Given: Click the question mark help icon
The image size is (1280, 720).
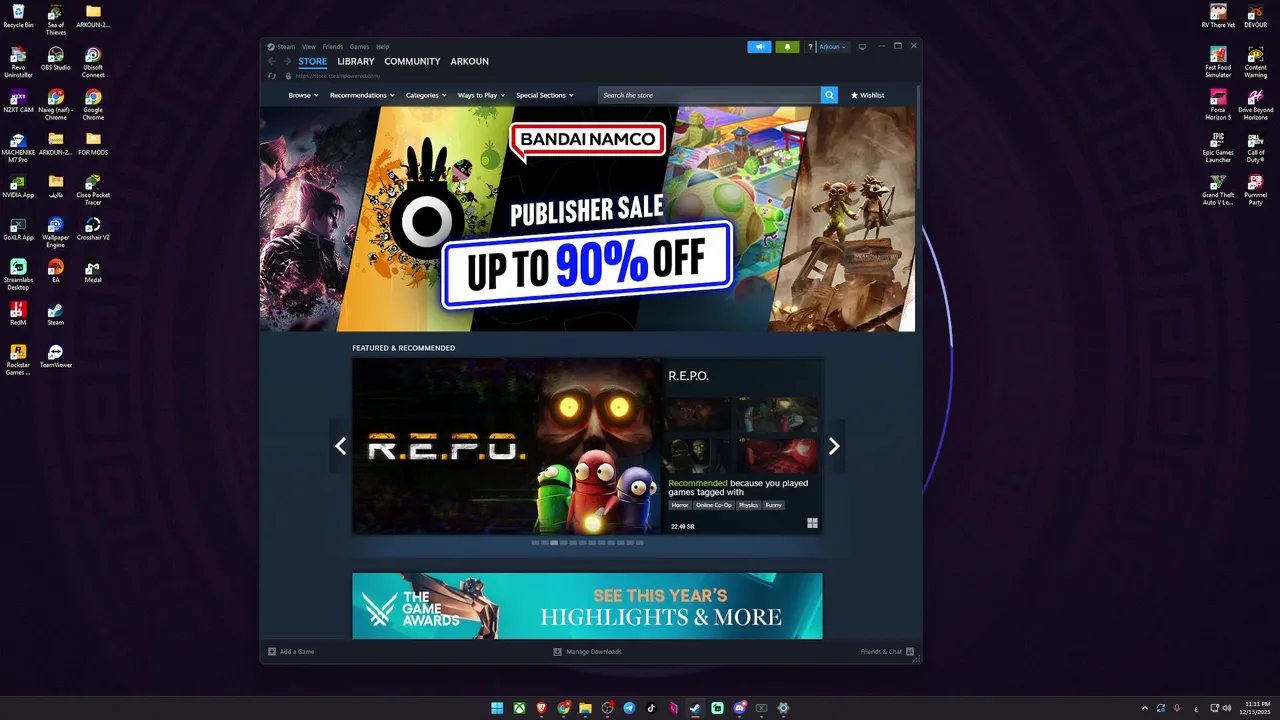Looking at the screenshot, I should [x=810, y=47].
